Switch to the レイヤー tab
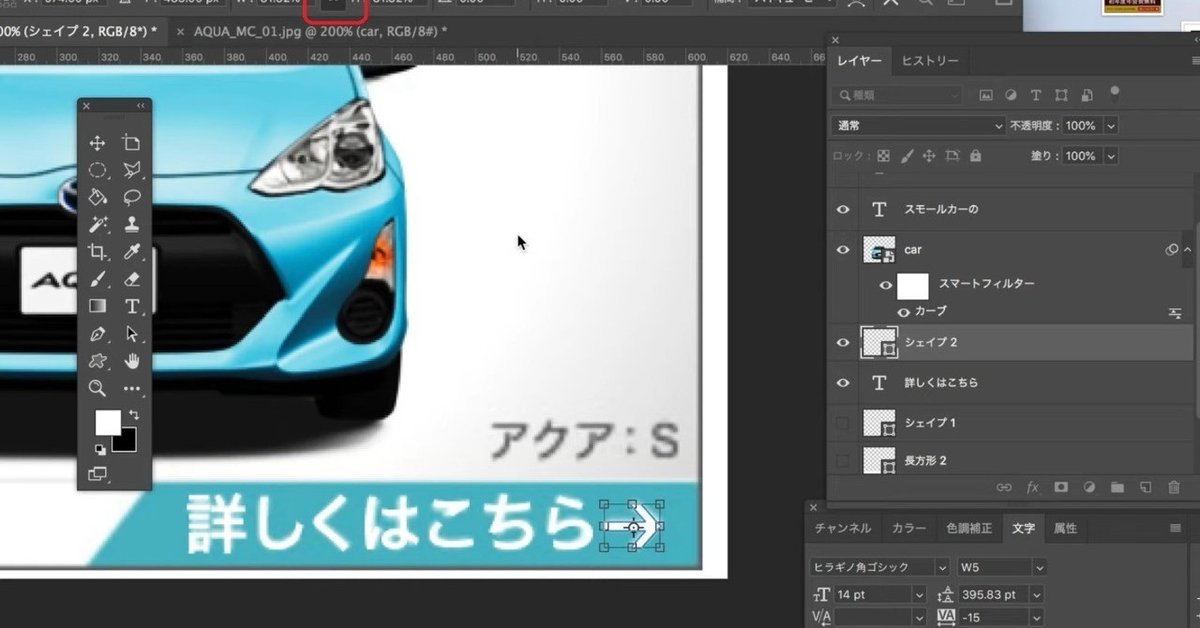Viewport: 1200px width, 628px height. tap(860, 61)
